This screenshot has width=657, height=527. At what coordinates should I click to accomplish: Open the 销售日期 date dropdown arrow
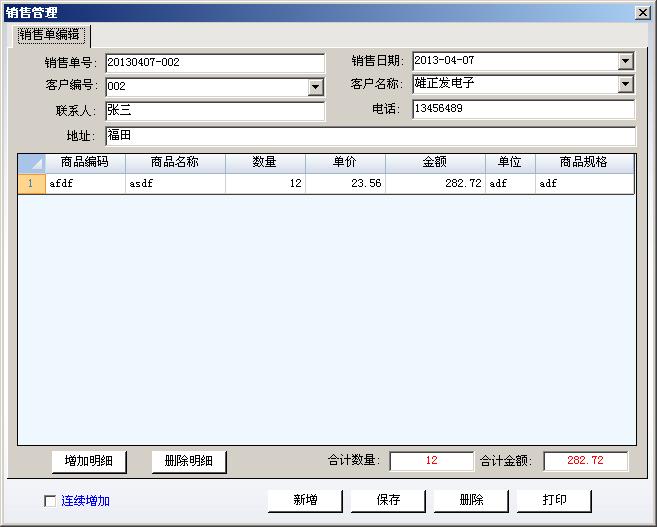tap(625, 61)
